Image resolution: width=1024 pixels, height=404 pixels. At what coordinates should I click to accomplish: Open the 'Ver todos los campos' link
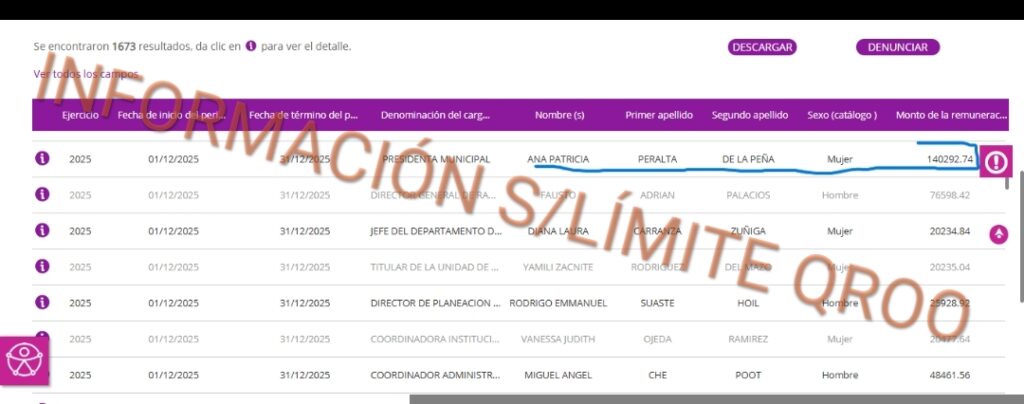(x=85, y=74)
